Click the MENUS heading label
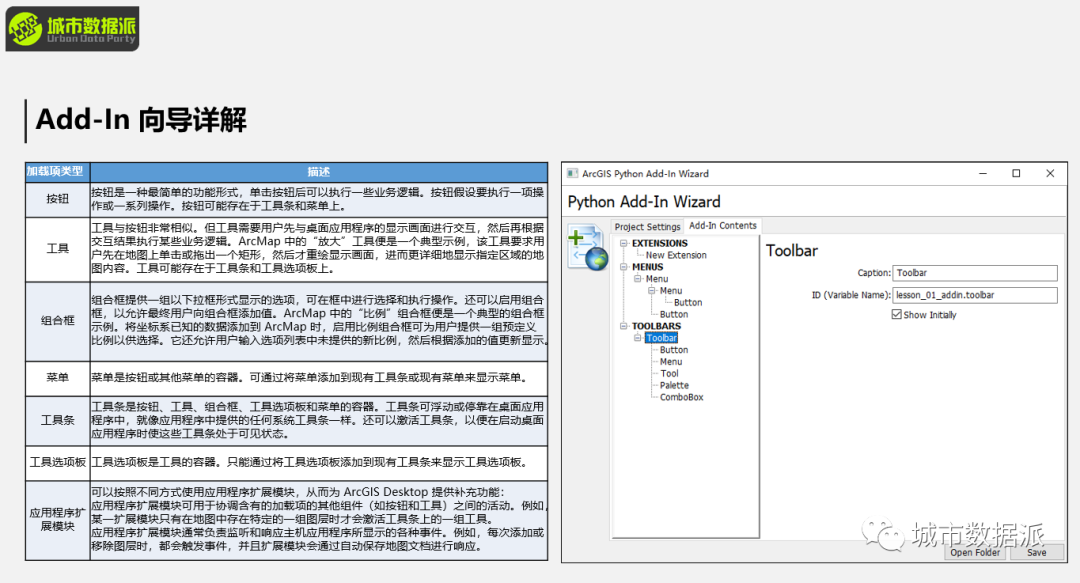Screen dimensions: 1080x583 tap(647, 267)
